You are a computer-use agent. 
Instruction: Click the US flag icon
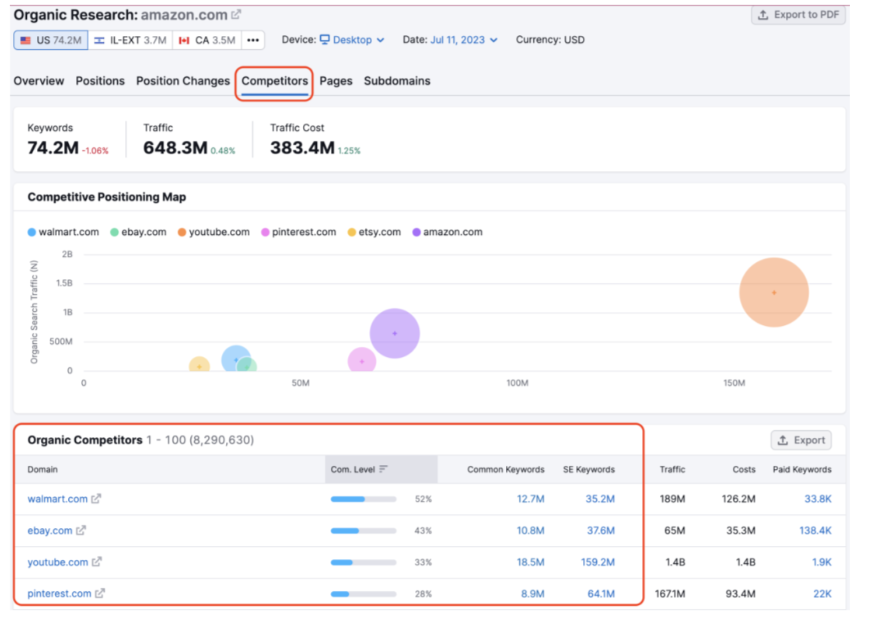[26, 40]
